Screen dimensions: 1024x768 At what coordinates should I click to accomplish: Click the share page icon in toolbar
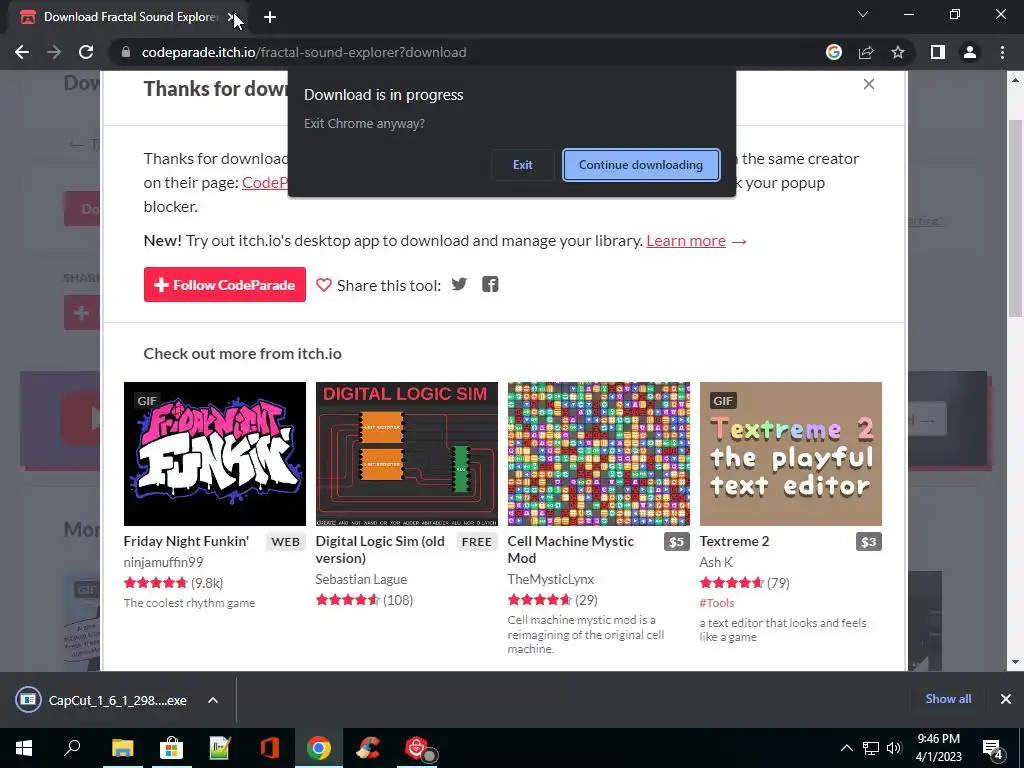tap(866, 52)
